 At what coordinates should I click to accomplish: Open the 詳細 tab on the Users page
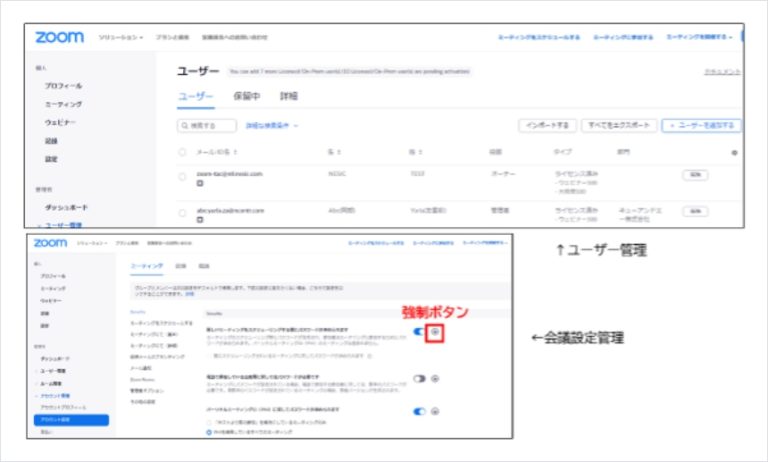[289, 97]
